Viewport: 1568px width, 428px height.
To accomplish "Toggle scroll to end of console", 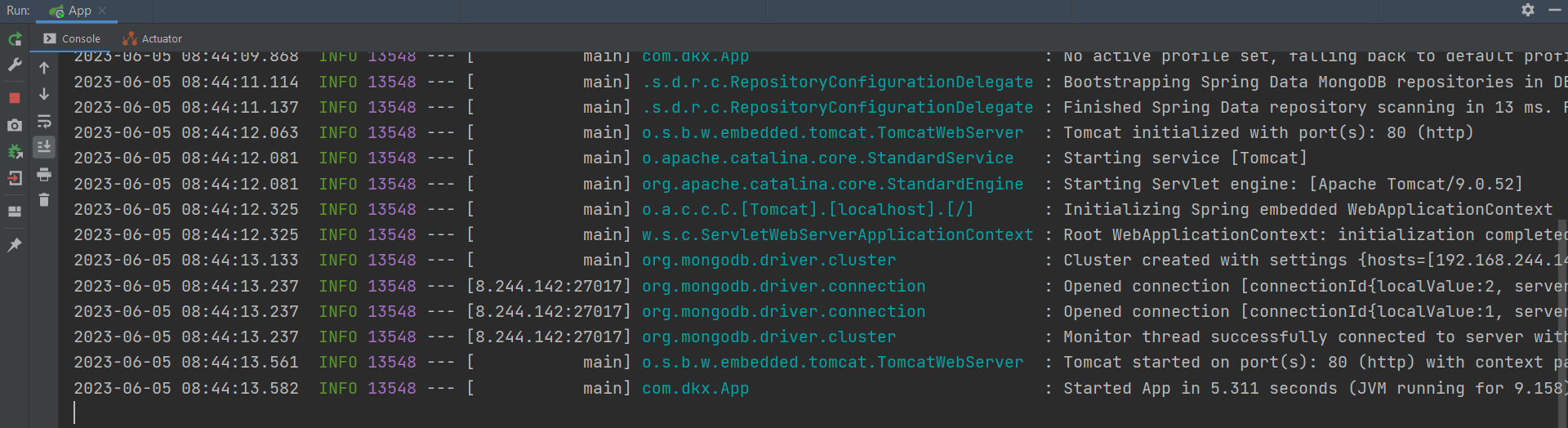I will click(x=44, y=147).
